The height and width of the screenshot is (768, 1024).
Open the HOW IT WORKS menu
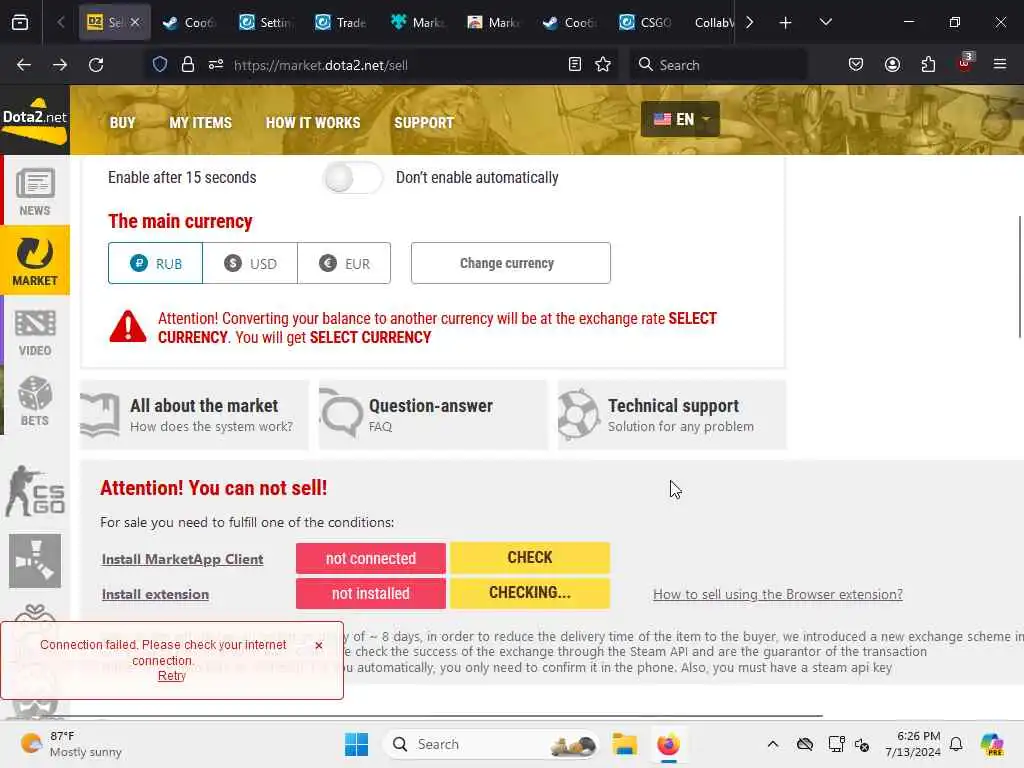click(x=313, y=123)
